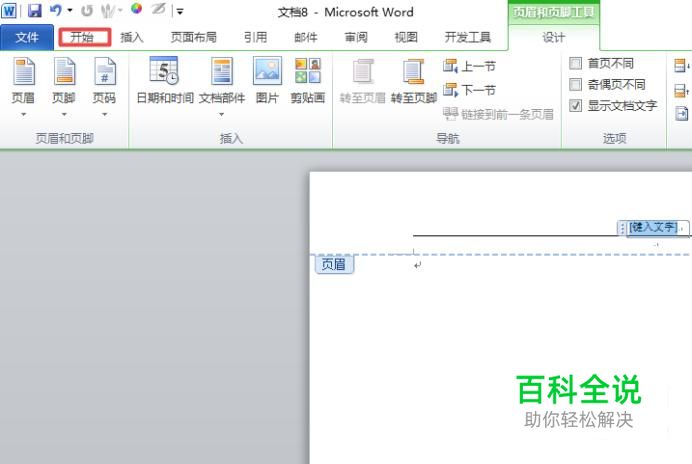
Task: Insert 剪贴画 (Clip Art)
Action: [x=308, y=80]
